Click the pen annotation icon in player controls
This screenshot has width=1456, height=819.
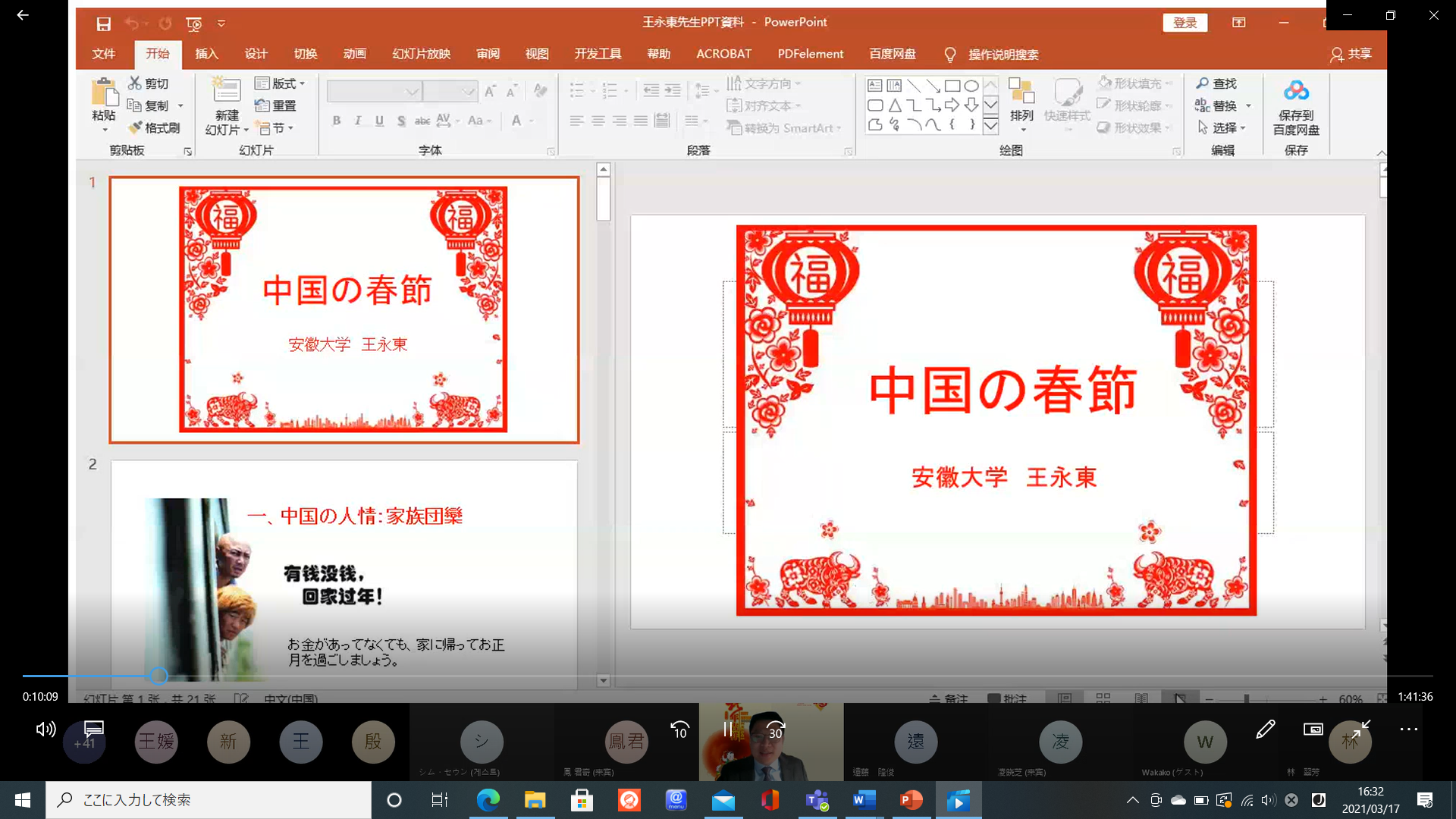coord(1265,730)
